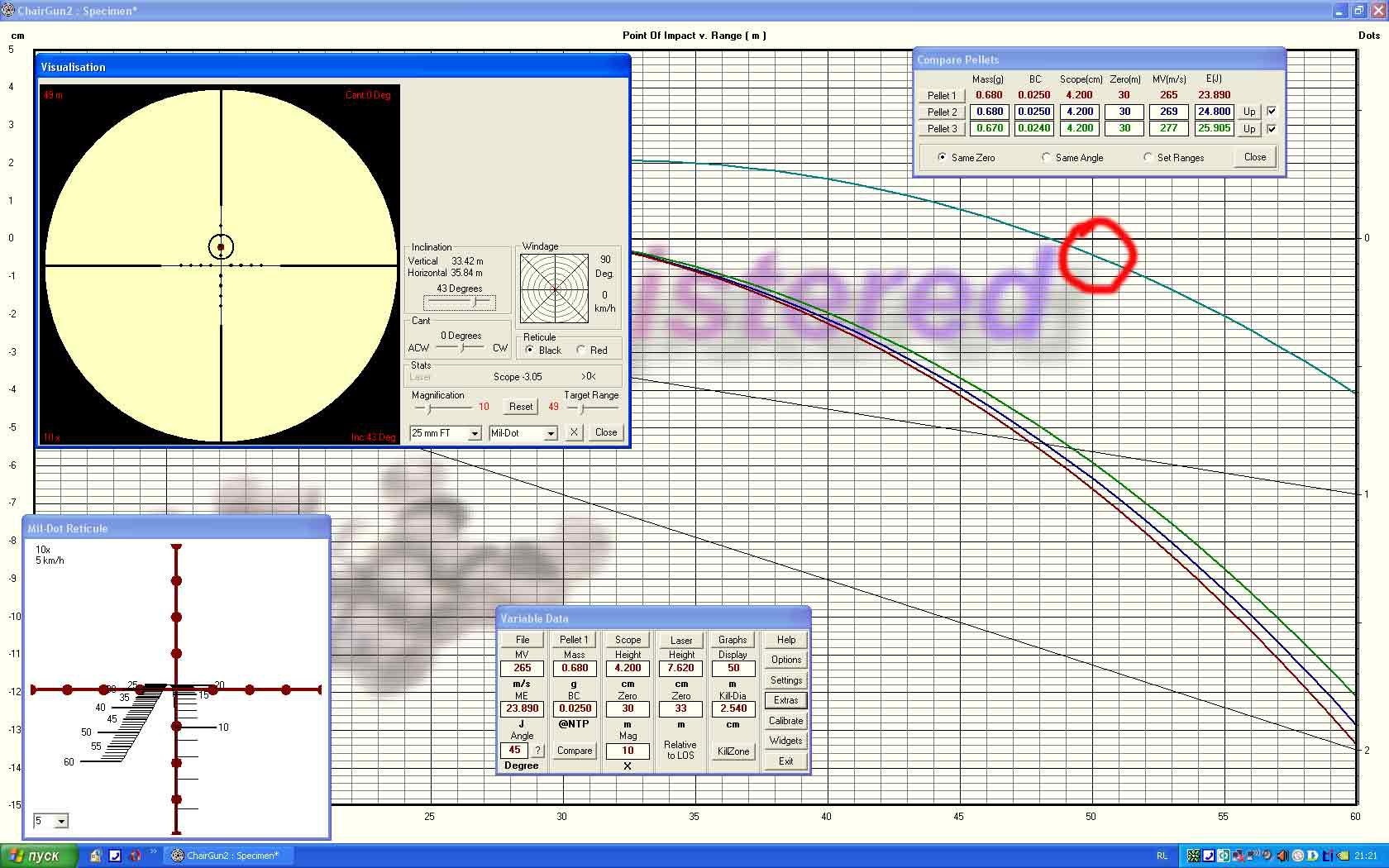Open the File menu in Variable Data
This screenshot has width=1389, height=868.
522,640
